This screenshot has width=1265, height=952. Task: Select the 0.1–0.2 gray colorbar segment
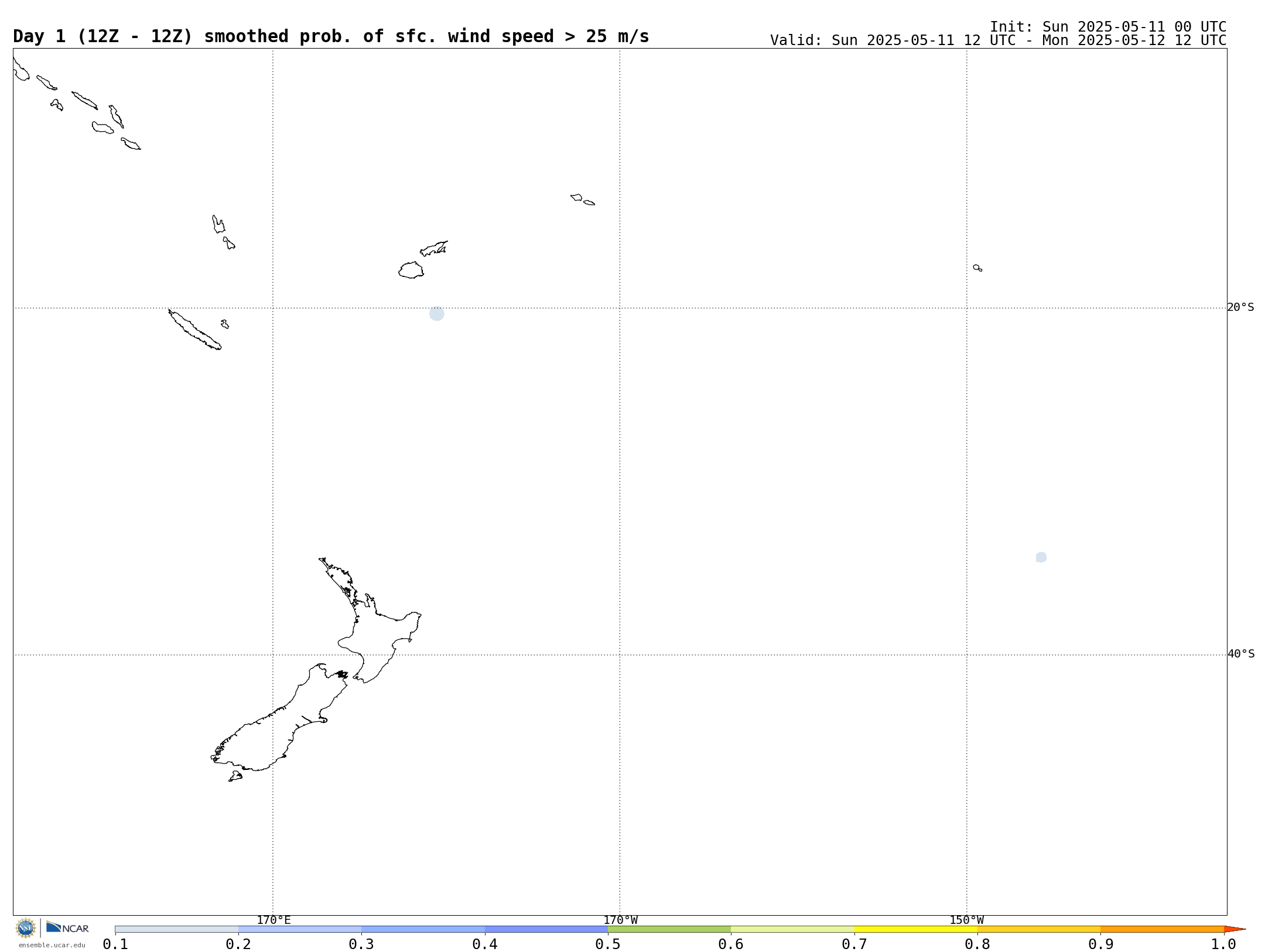click(x=177, y=929)
